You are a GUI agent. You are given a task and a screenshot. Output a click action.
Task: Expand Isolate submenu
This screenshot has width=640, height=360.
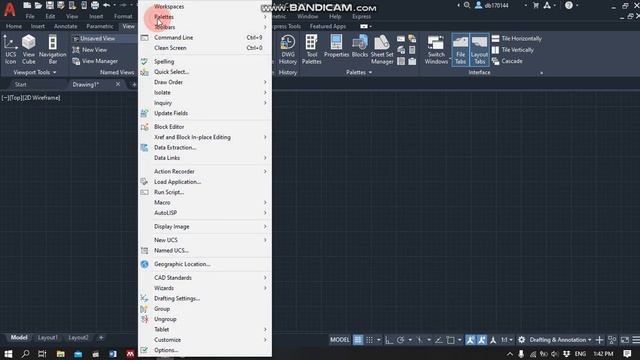[205, 93]
